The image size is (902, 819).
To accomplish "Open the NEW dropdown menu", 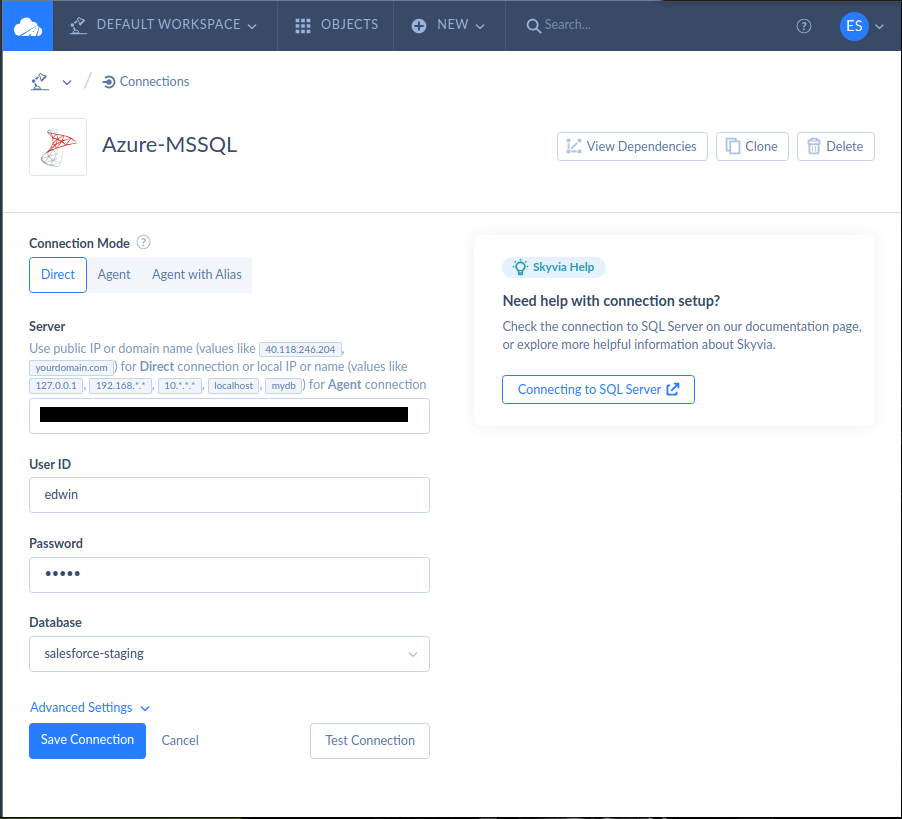I will click(x=448, y=25).
